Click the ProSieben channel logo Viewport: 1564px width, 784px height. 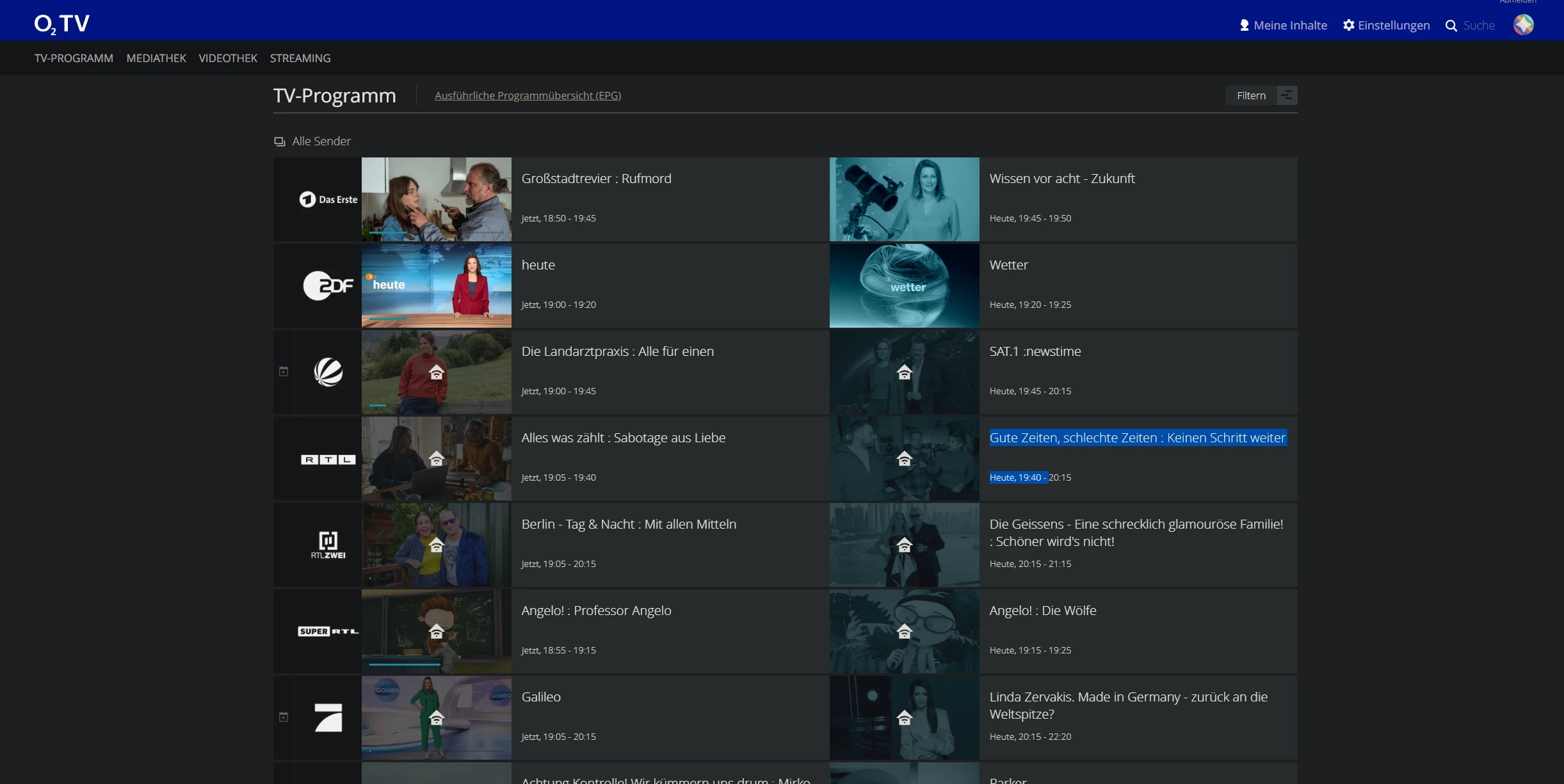328,717
